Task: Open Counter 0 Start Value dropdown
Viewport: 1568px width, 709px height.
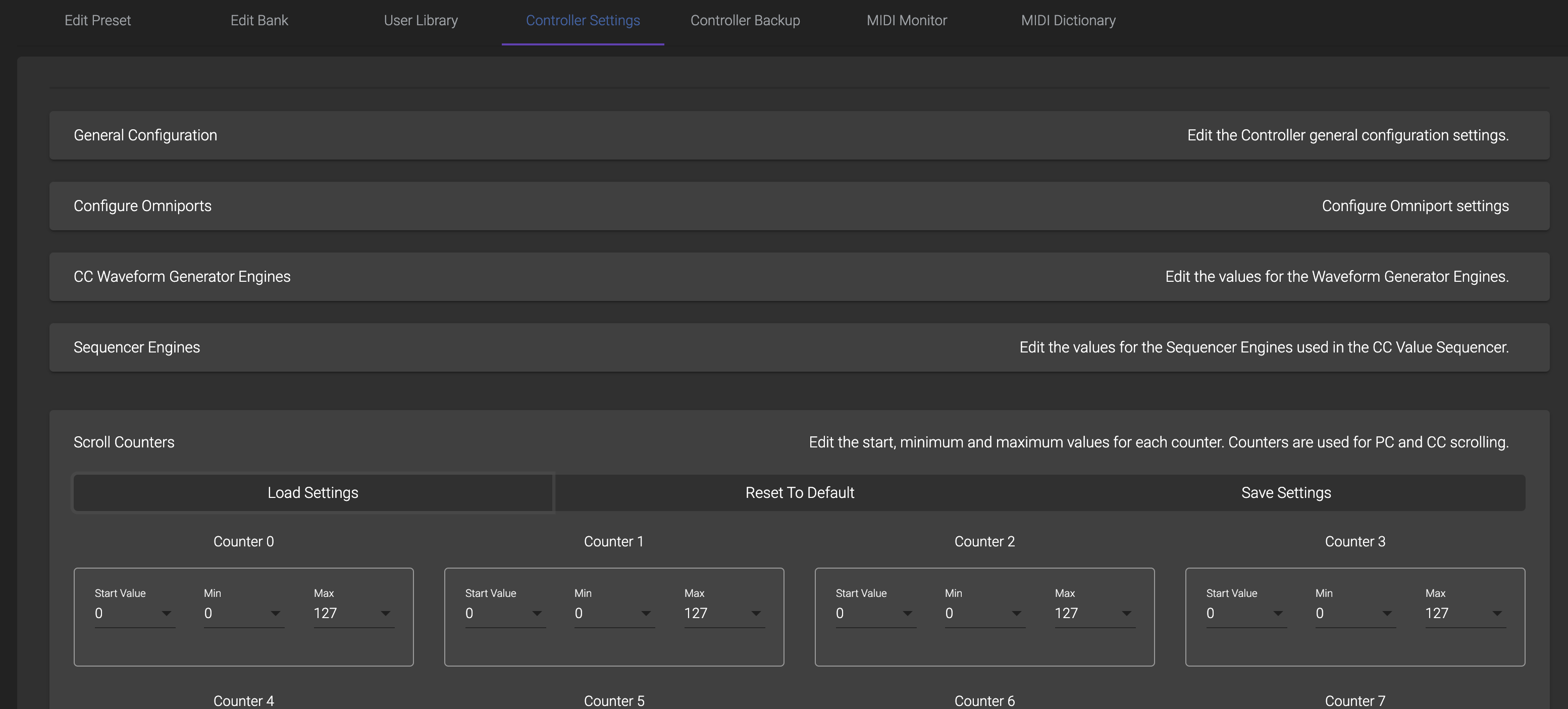Action: pos(134,614)
